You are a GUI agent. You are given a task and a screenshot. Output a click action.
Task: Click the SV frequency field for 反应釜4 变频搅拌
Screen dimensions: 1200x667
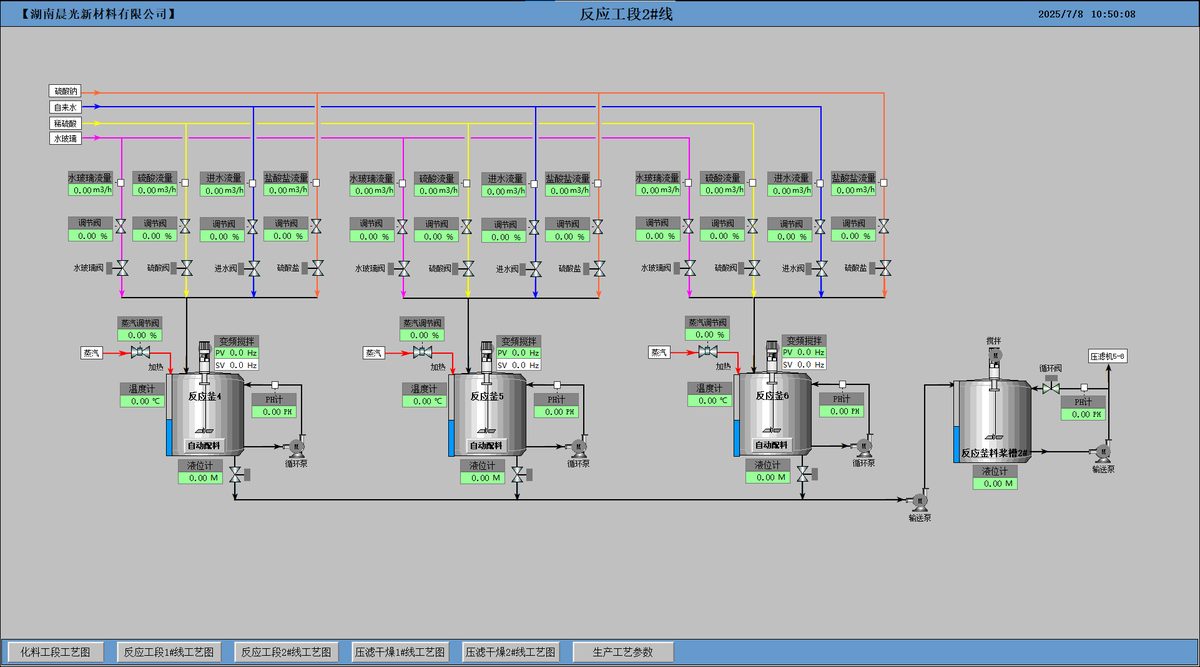[x=237, y=365]
